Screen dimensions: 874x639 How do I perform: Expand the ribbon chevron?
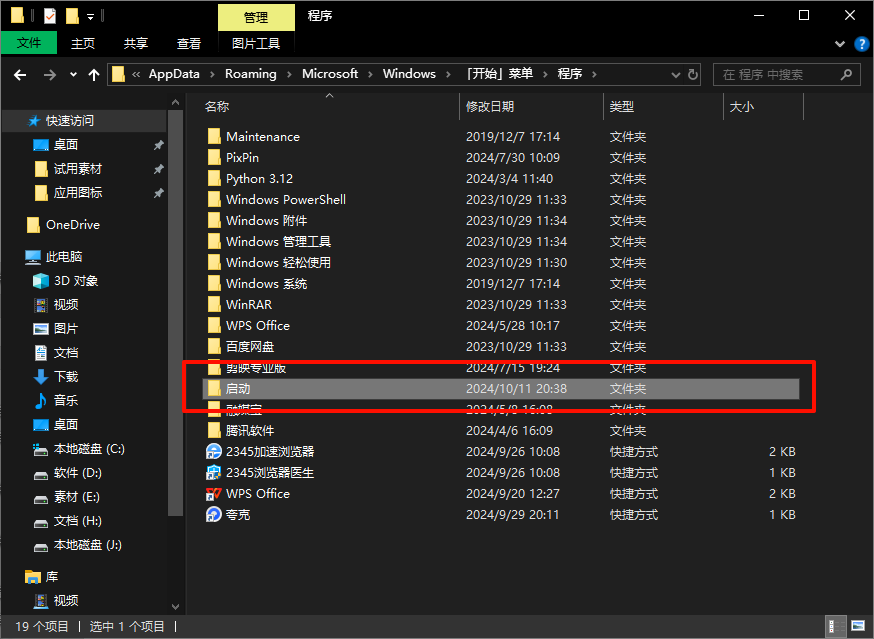(x=839, y=43)
